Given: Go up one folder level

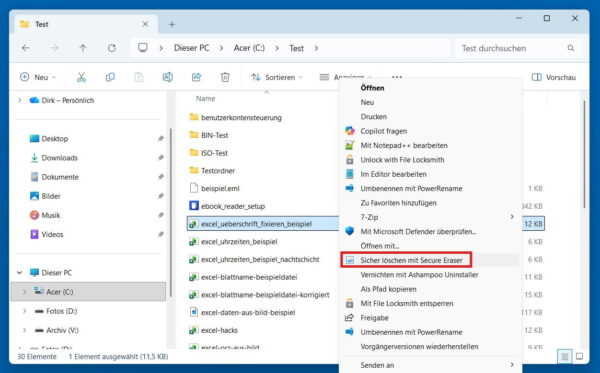Looking at the screenshot, I should [83, 48].
